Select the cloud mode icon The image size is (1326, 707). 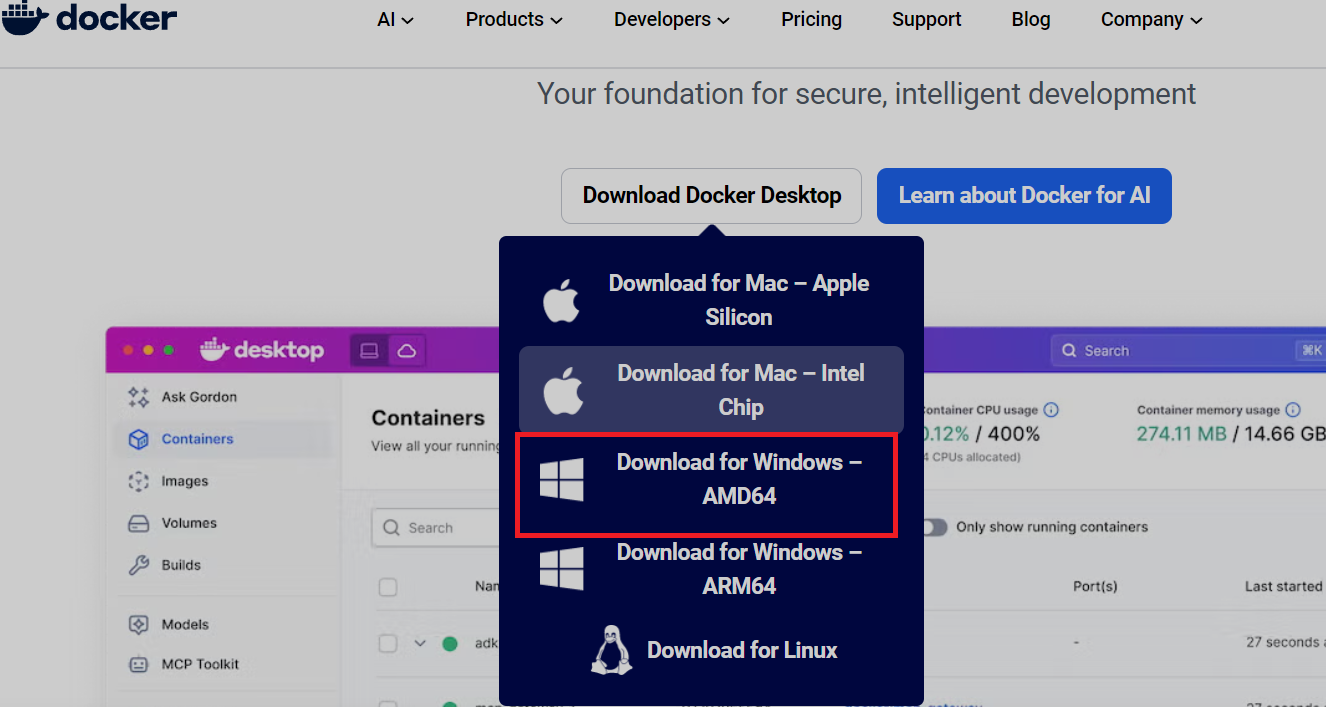[x=406, y=350]
